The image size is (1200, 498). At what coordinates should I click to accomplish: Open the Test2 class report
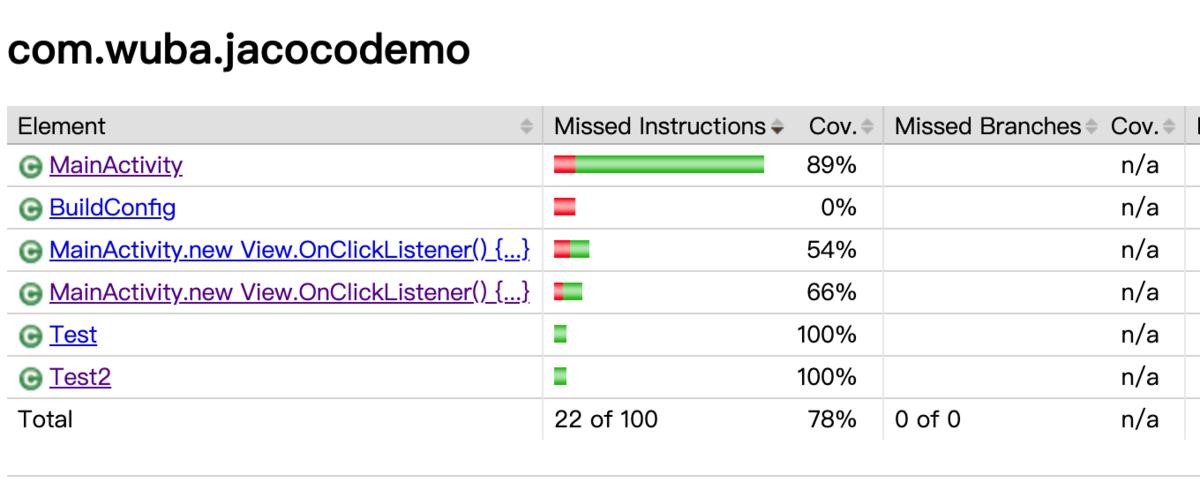click(x=80, y=377)
